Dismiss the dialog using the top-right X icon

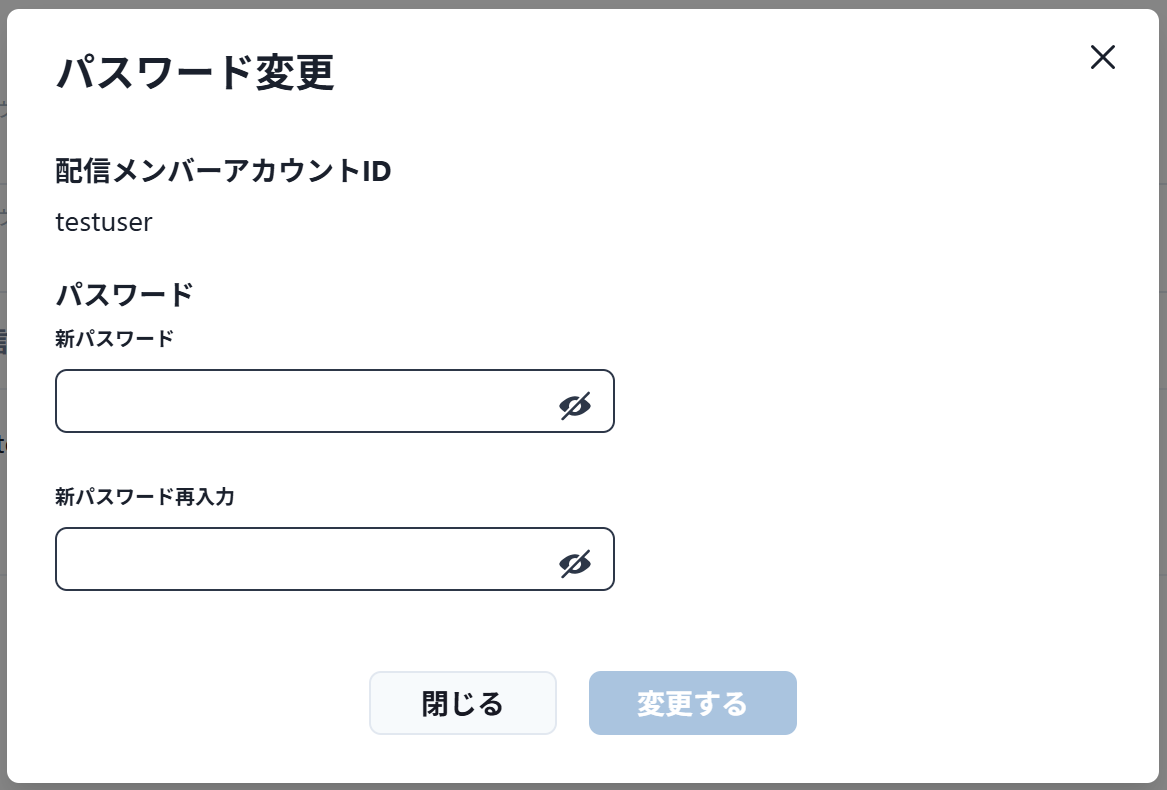(1102, 57)
